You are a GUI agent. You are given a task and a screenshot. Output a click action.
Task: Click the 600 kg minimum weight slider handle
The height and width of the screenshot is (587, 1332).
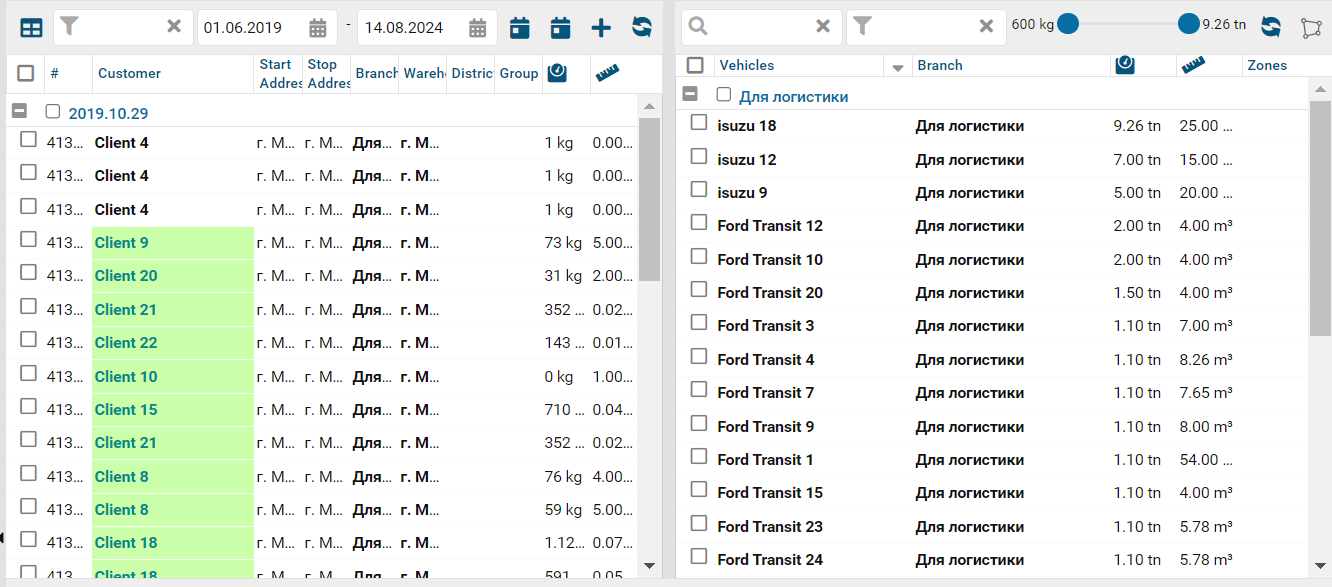click(1068, 24)
